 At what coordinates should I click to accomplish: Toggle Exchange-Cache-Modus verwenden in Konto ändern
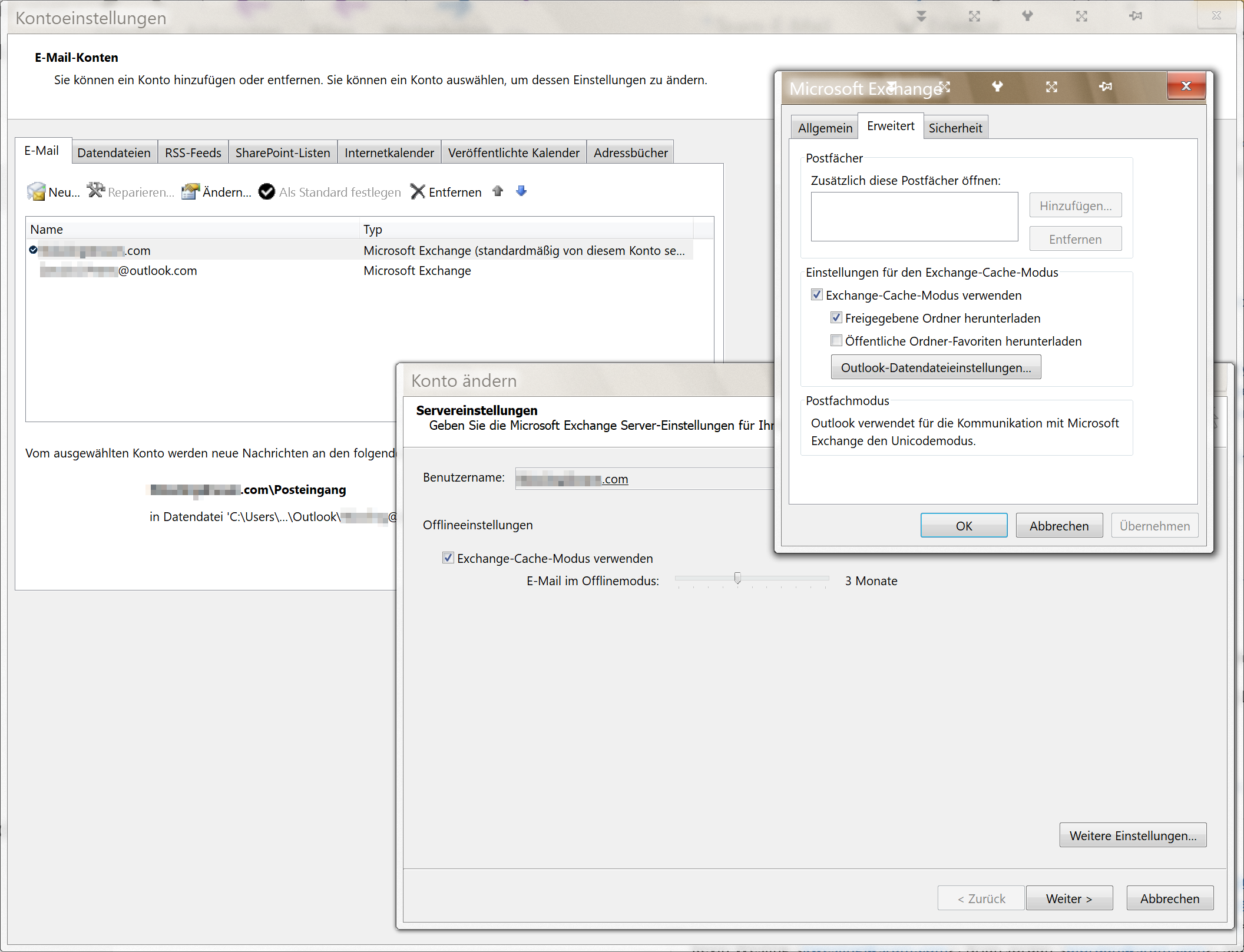(x=448, y=558)
